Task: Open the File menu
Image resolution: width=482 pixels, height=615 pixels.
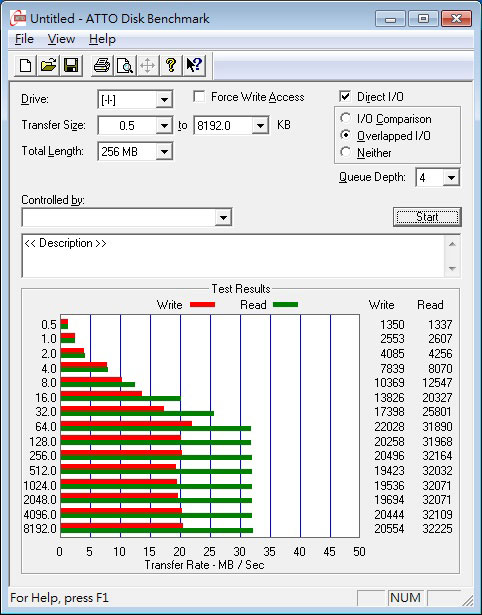Action: point(24,39)
